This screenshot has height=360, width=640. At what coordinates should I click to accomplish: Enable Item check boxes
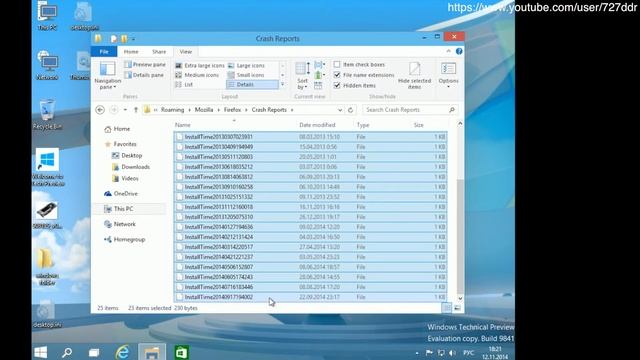pos(337,64)
